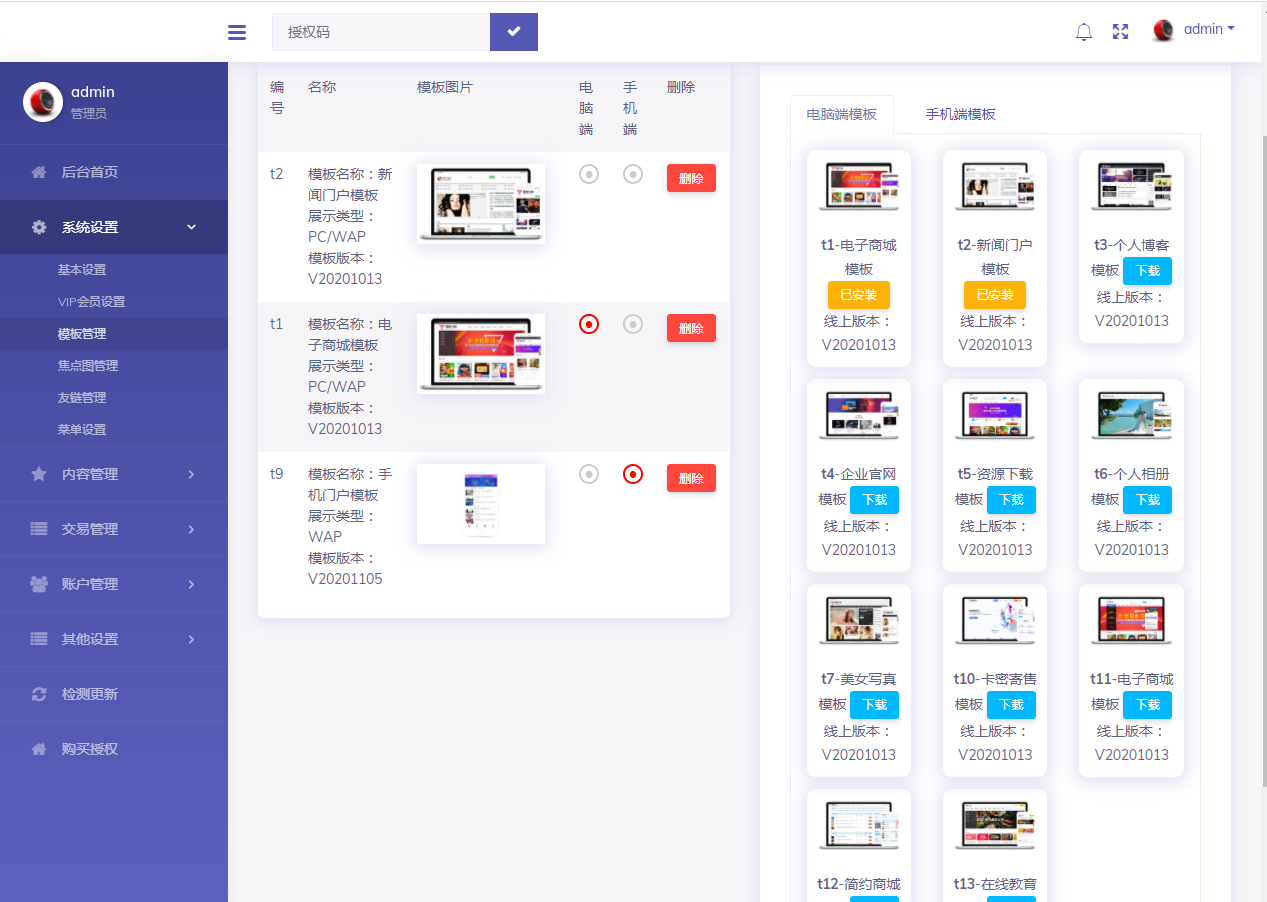
Task: Click the 检测更新 refresh item
Action: [x=90, y=694]
